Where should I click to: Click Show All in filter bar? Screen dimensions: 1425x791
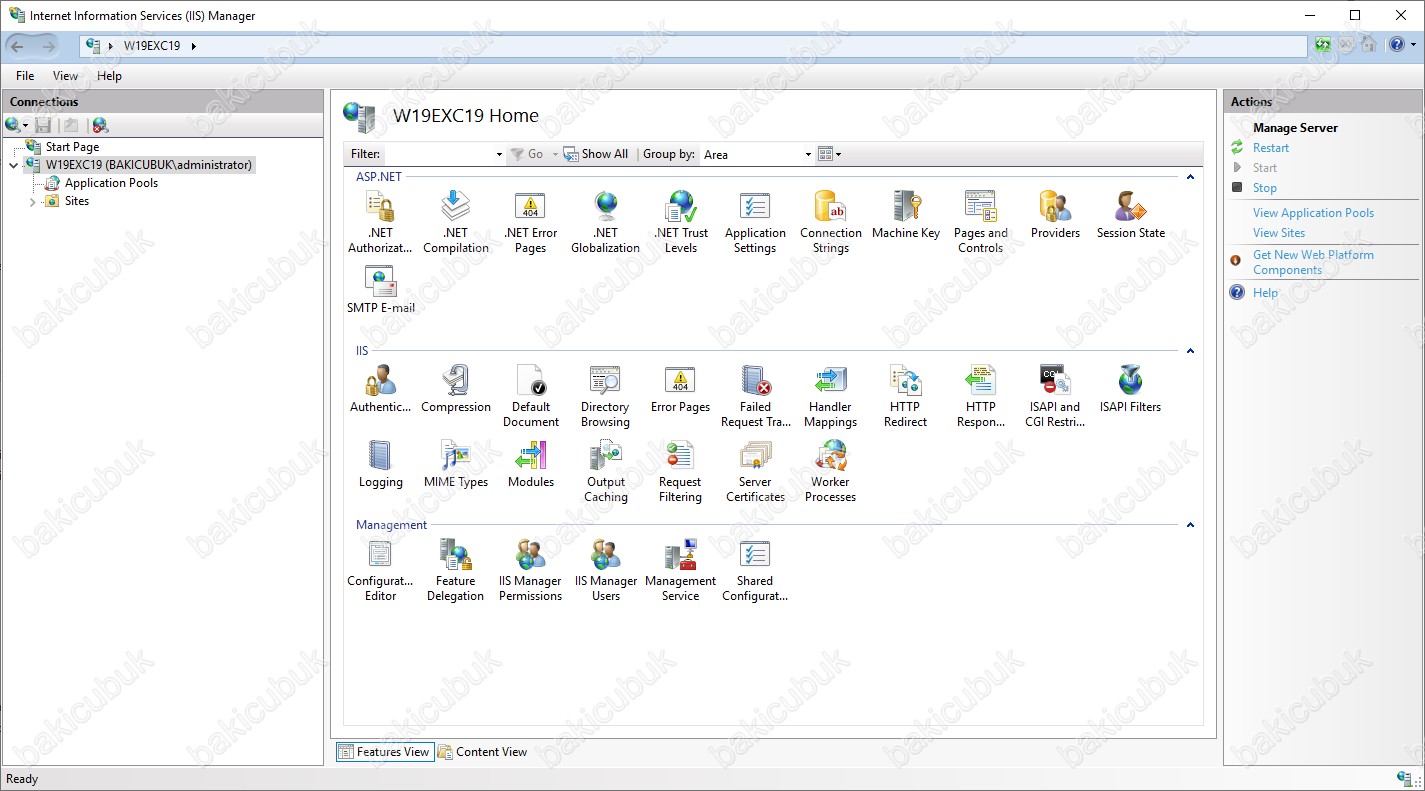pyautogui.click(x=595, y=154)
